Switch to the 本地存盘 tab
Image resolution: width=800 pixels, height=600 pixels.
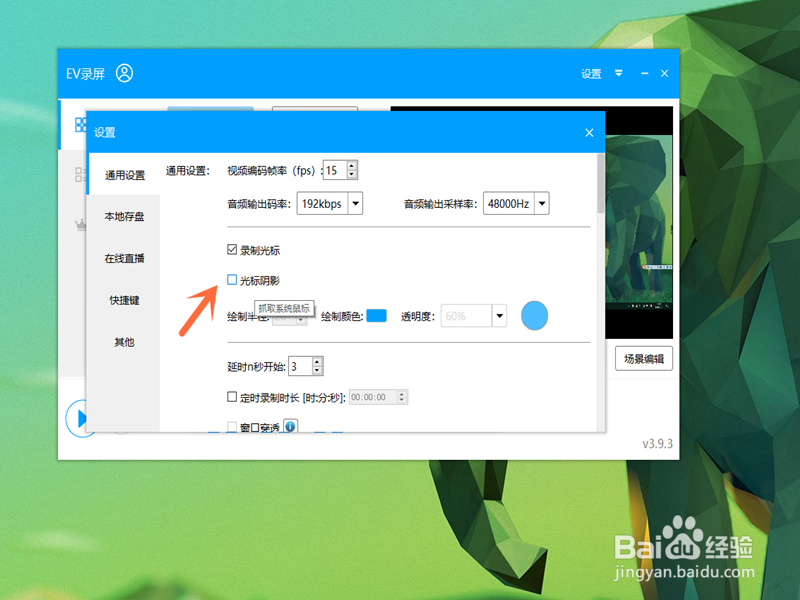[124, 216]
